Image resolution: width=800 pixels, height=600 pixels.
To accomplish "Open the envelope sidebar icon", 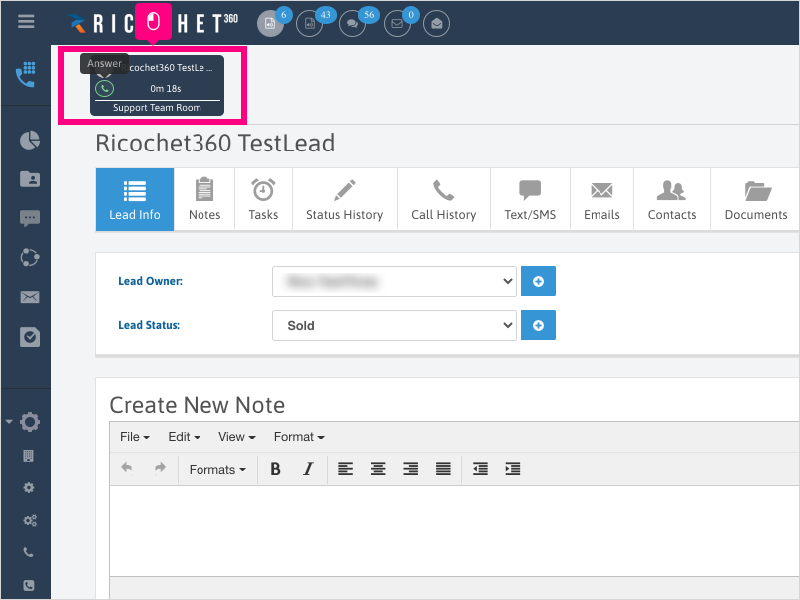I will click(x=30, y=297).
